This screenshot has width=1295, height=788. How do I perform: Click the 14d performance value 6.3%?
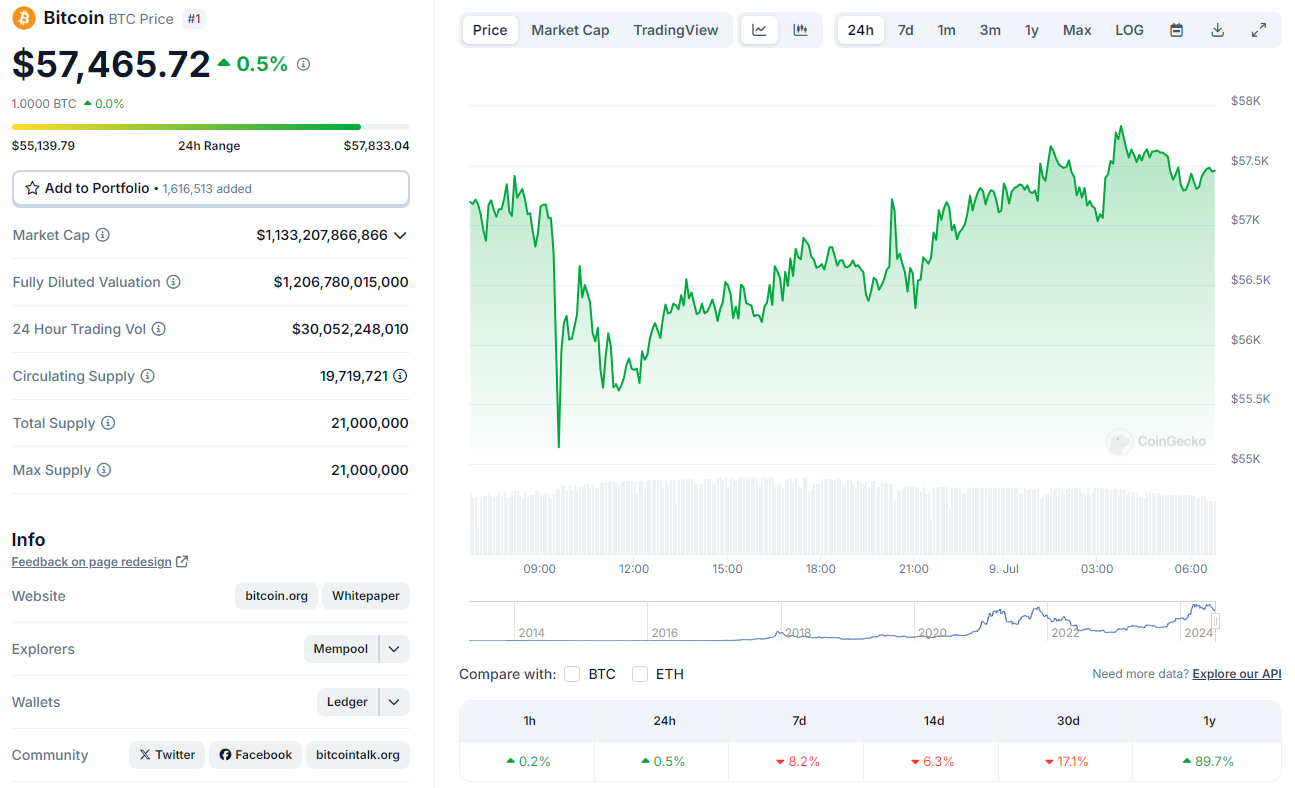tap(932, 762)
